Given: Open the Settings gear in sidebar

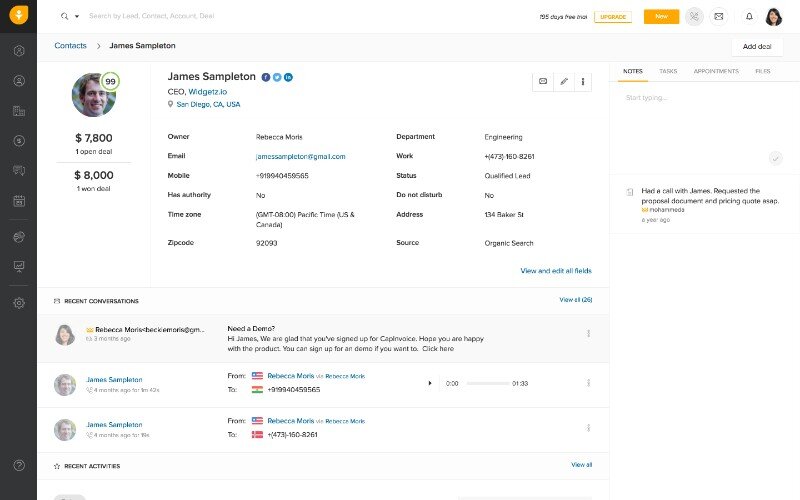Looking at the screenshot, I should tap(18, 303).
